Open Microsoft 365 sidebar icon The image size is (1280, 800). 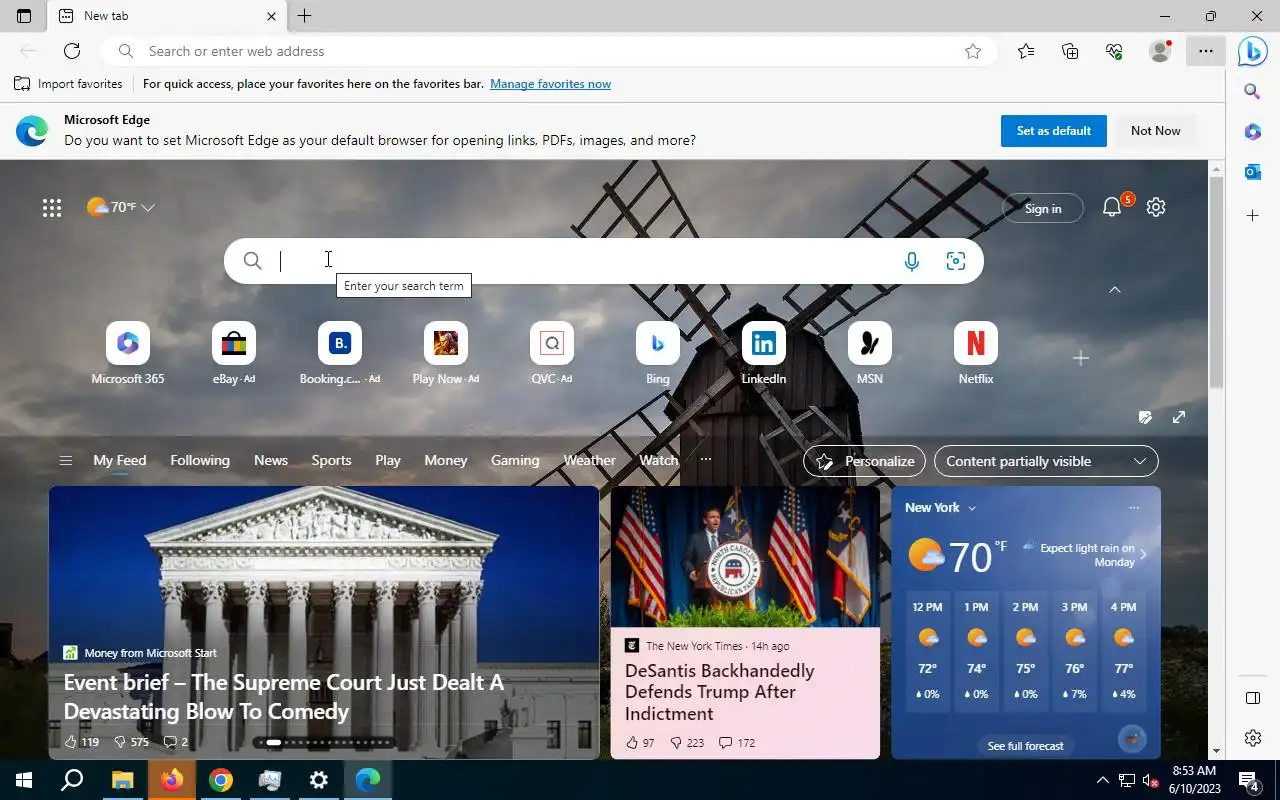pos(1252,132)
